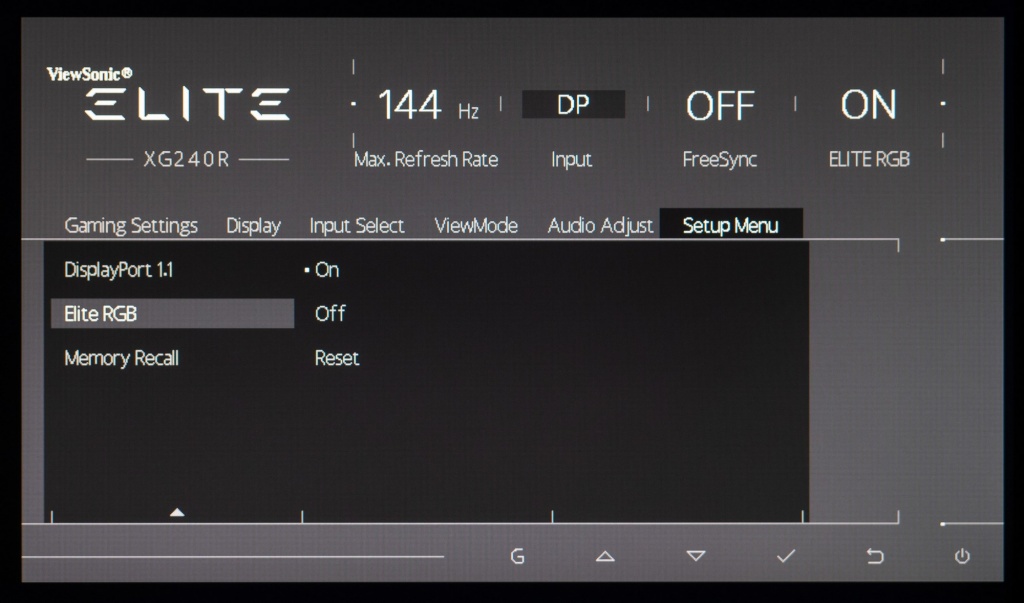Screen dimensions: 1024x603
Task: Click the small up triangle below the settings list
Action: coord(177,512)
